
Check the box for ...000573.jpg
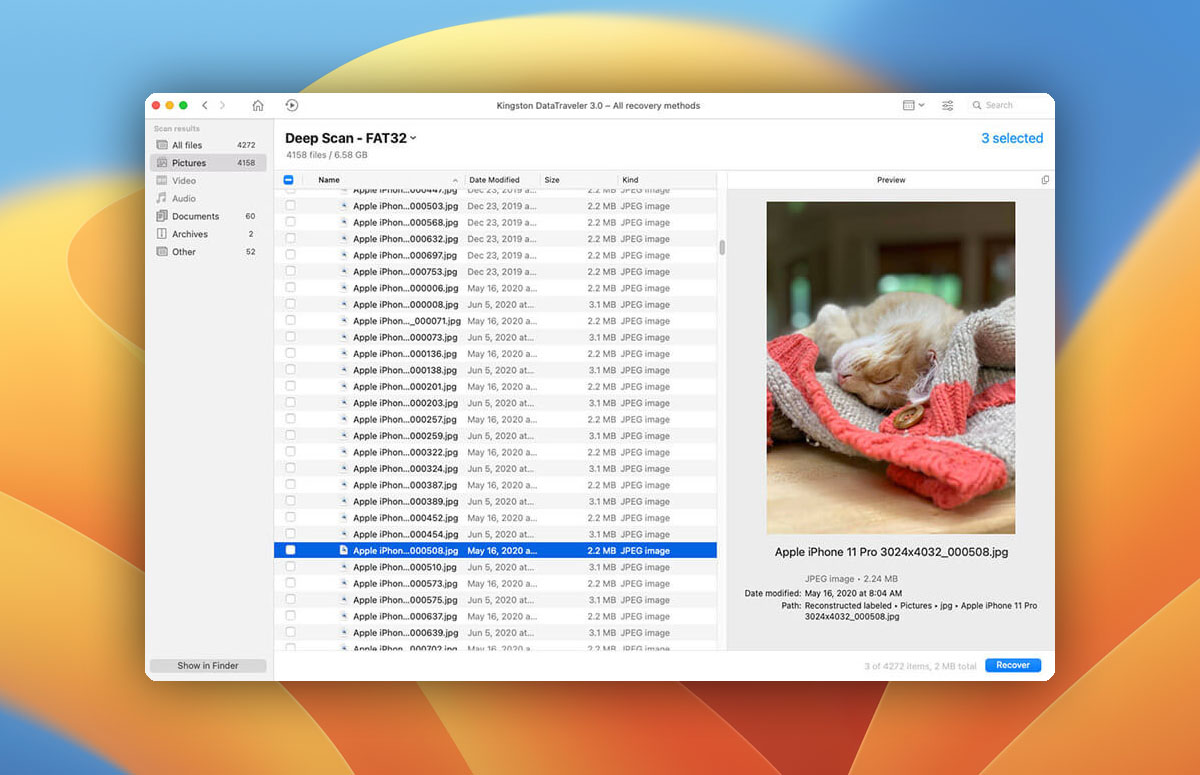(290, 583)
